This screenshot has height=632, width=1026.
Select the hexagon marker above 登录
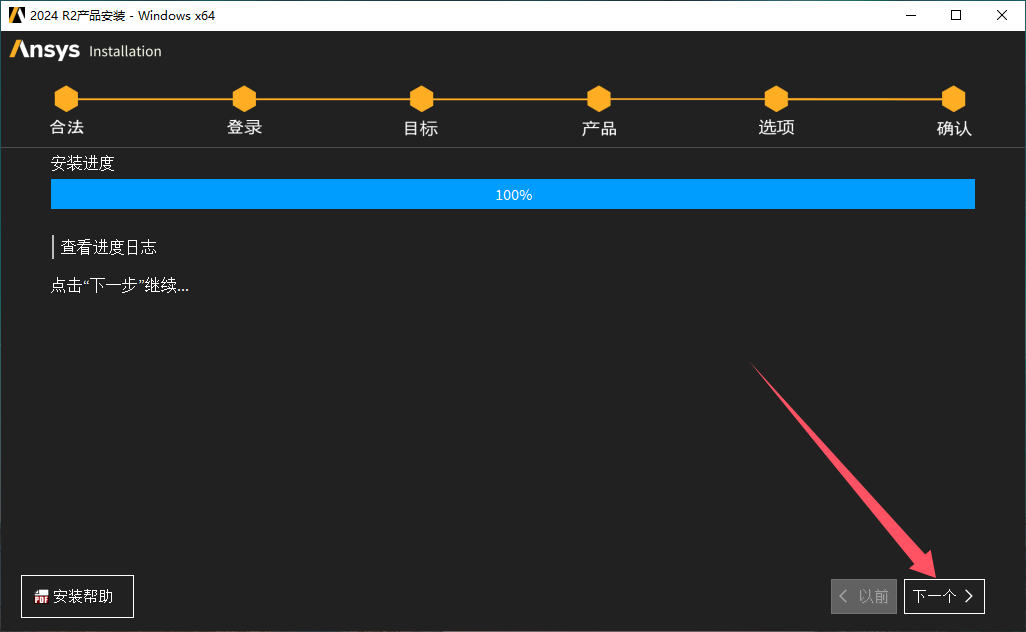(244, 99)
